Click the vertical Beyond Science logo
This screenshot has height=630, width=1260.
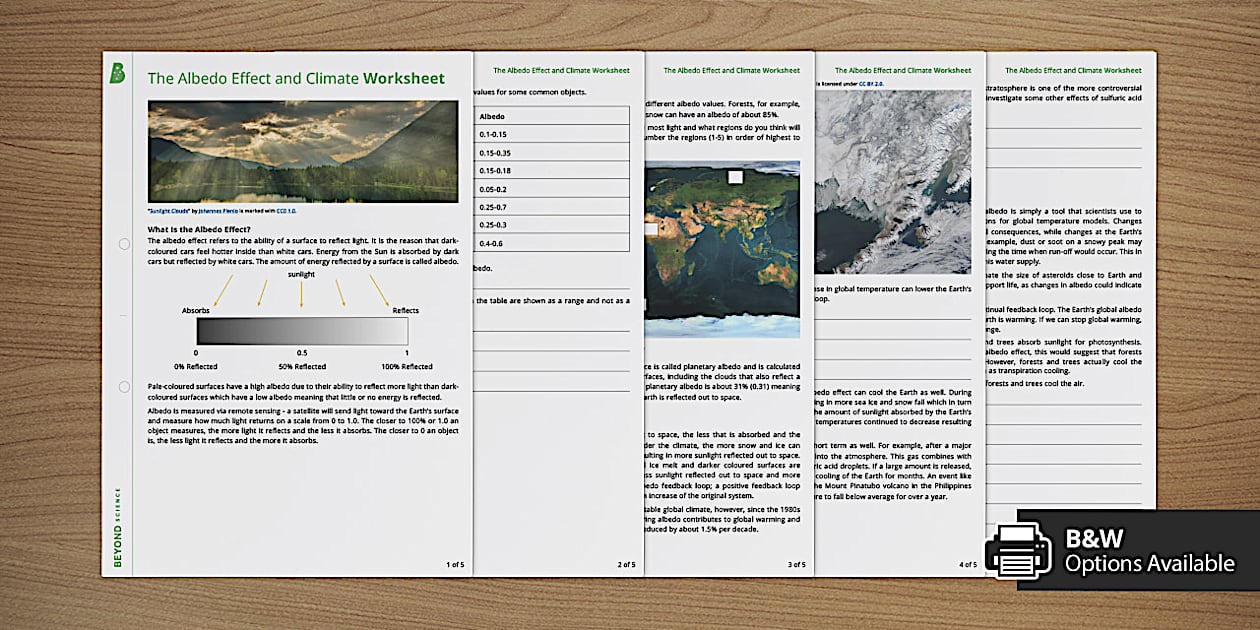(117, 527)
